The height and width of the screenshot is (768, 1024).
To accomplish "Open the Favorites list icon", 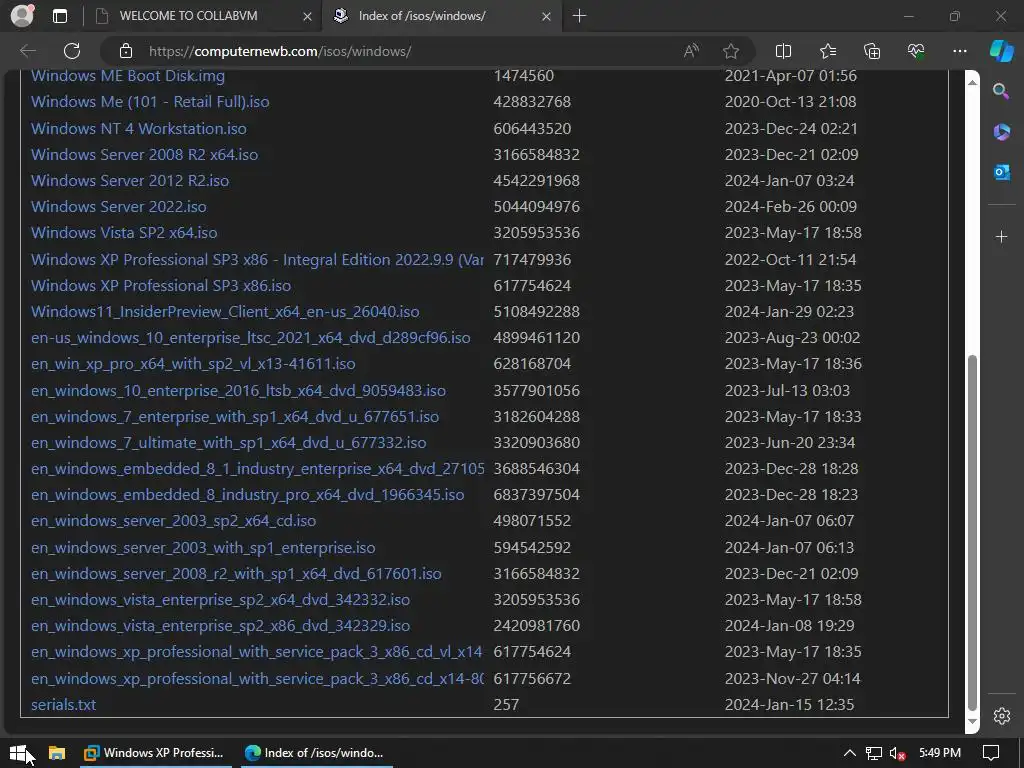I will tap(827, 51).
